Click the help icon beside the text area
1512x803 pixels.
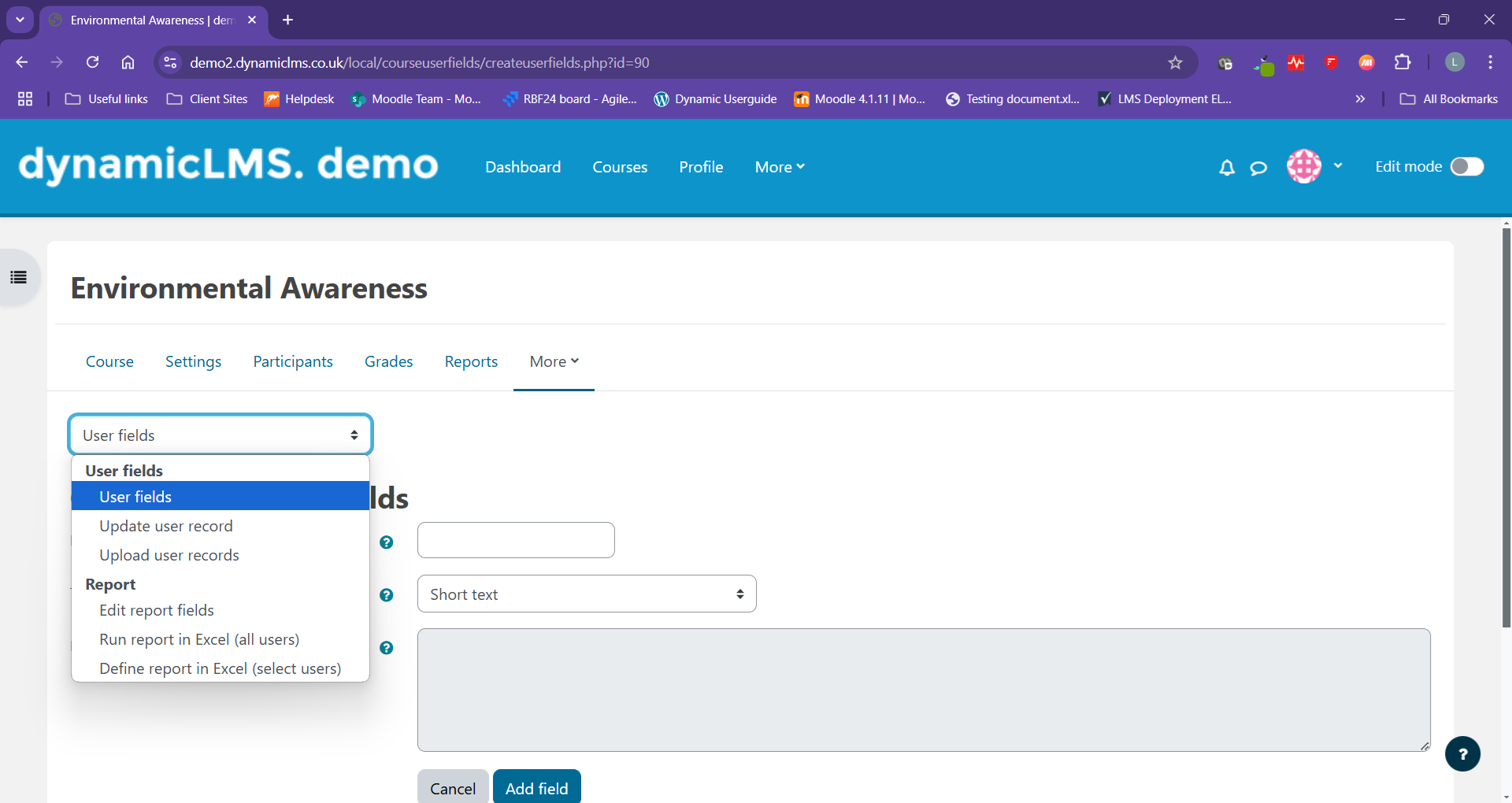pyautogui.click(x=386, y=647)
